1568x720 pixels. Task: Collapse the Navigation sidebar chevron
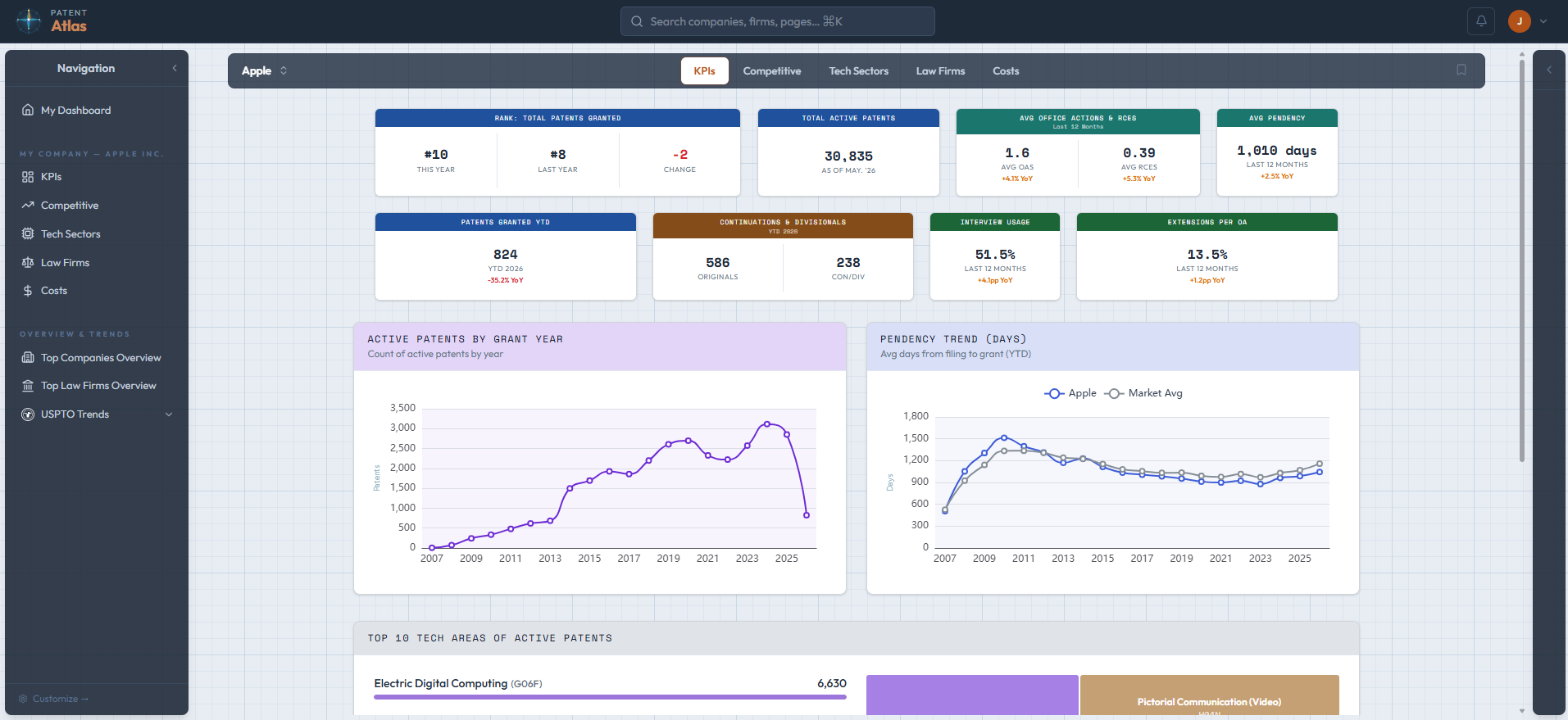(x=175, y=69)
